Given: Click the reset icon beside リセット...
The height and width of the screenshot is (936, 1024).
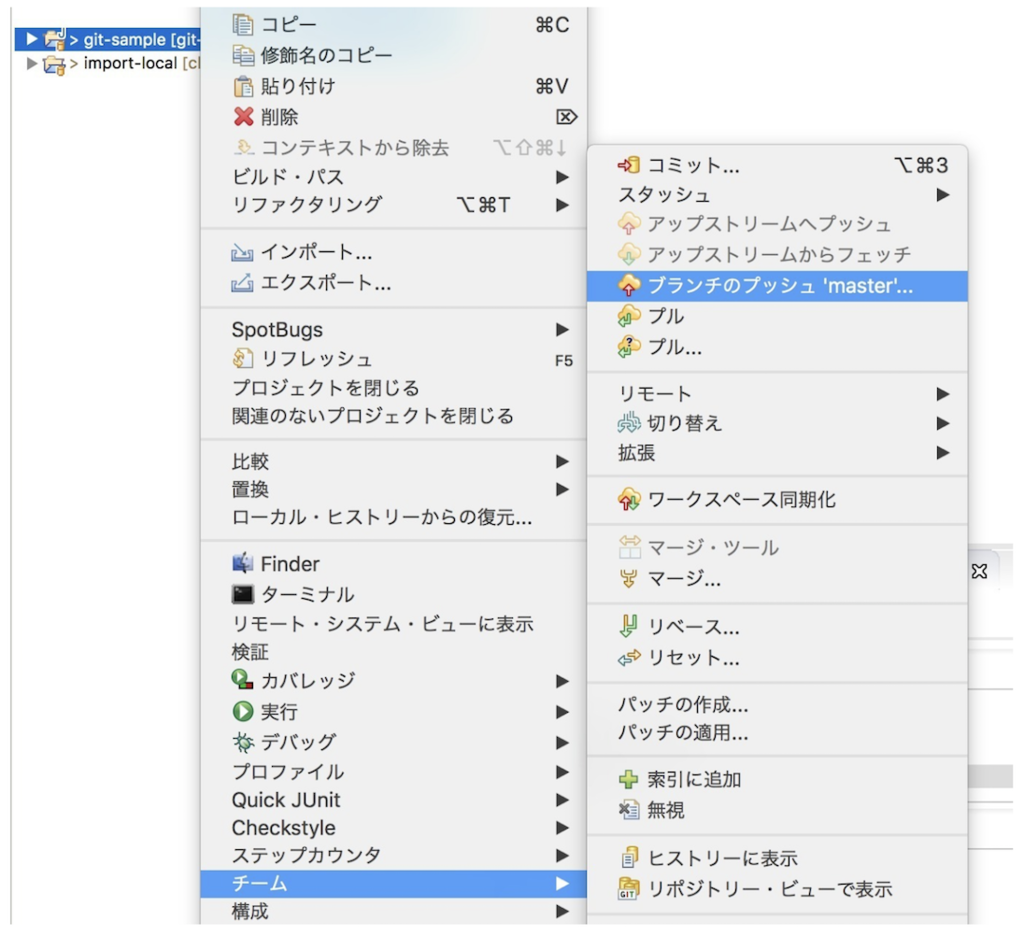Looking at the screenshot, I should pyautogui.click(x=629, y=658).
